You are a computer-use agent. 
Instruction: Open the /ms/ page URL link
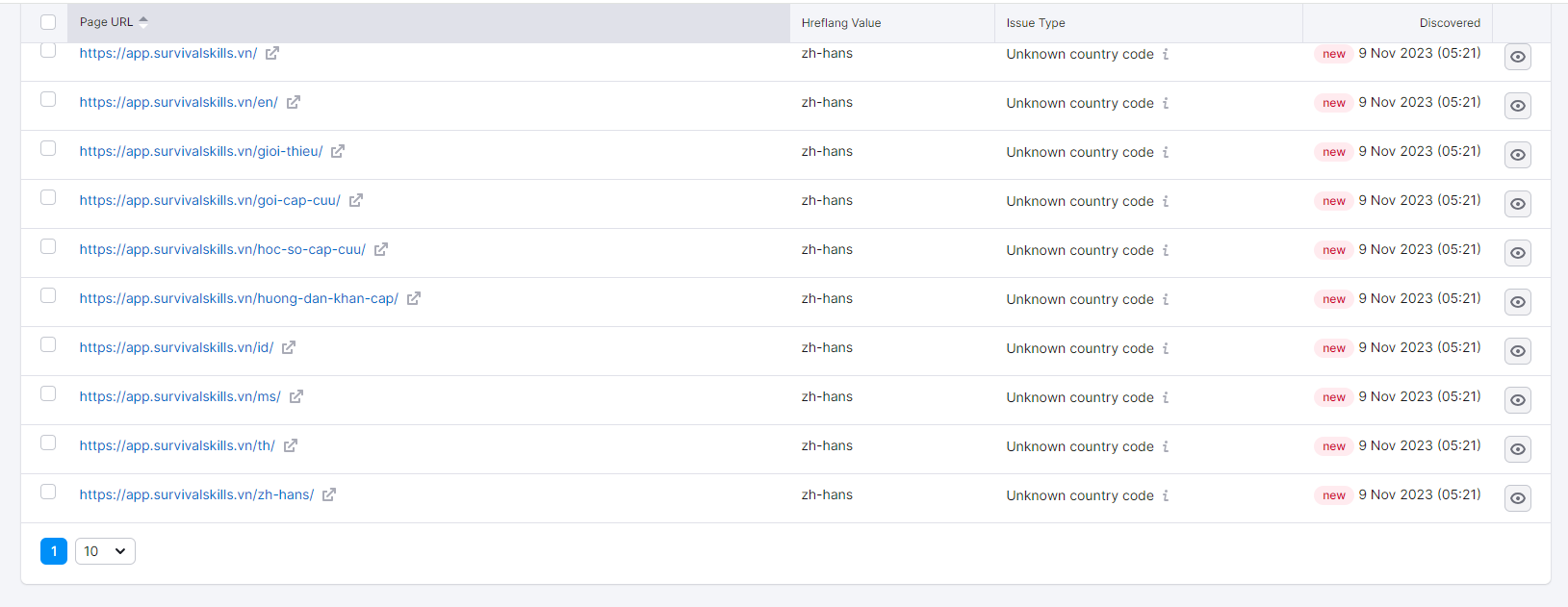[x=180, y=396]
